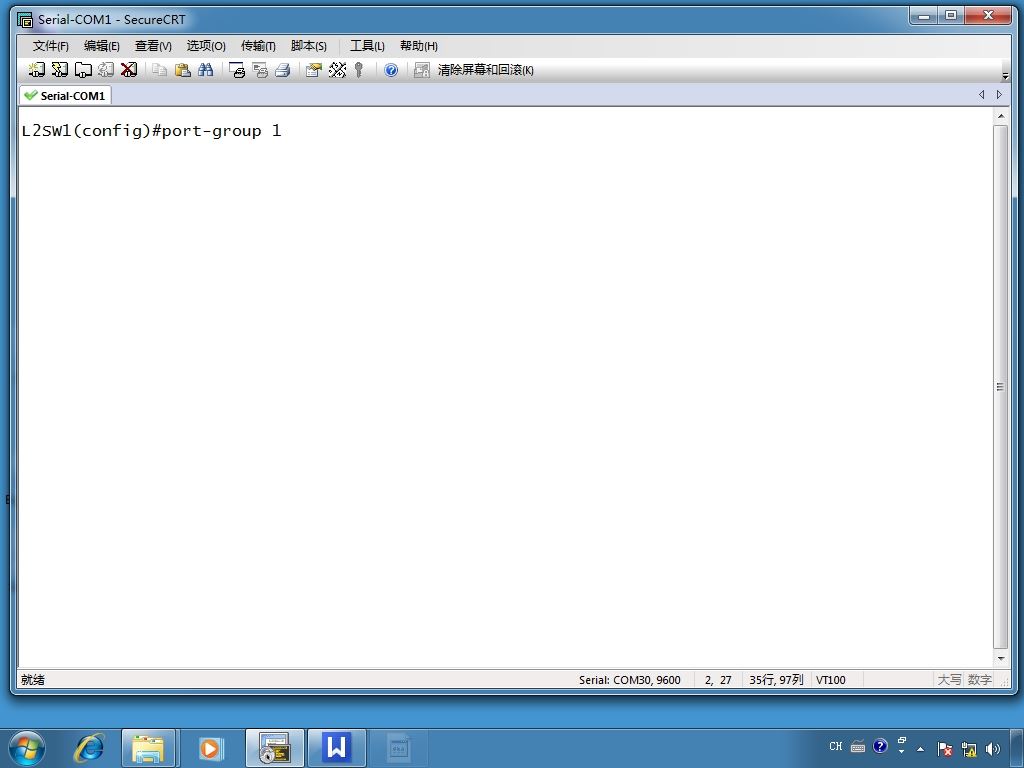Screen dimensions: 1024x768
Task: Click the Print Screen toolbar icon
Action: (237, 70)
